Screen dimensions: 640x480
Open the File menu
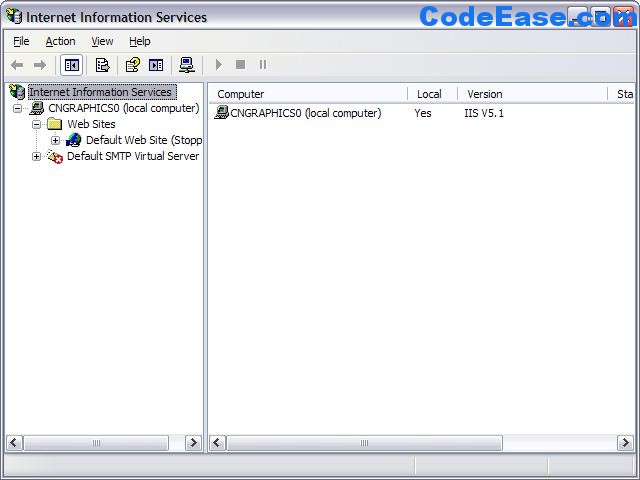pyautogui.click(x=21, y=41)
